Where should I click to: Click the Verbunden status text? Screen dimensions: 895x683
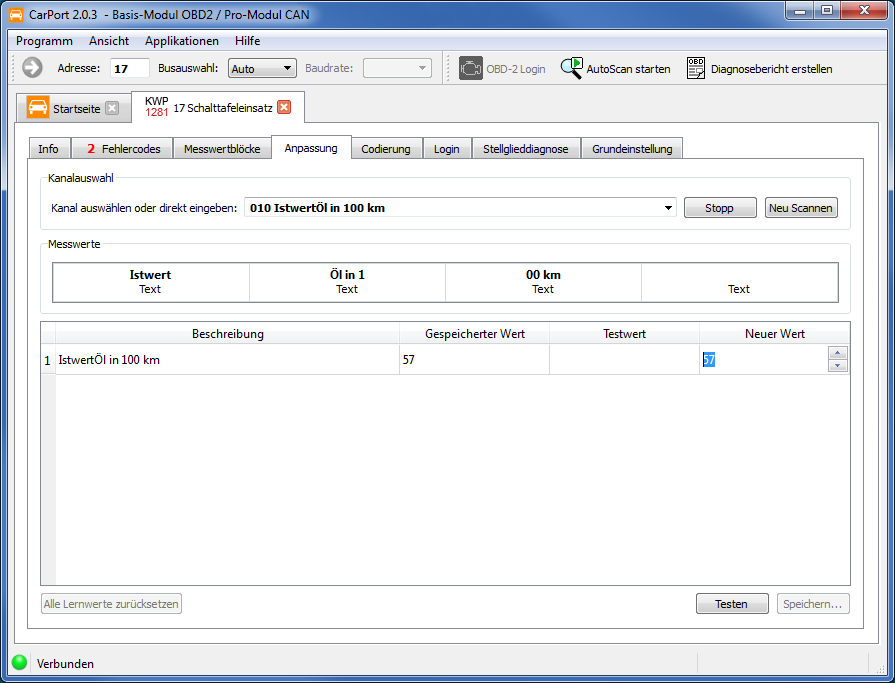65,664
